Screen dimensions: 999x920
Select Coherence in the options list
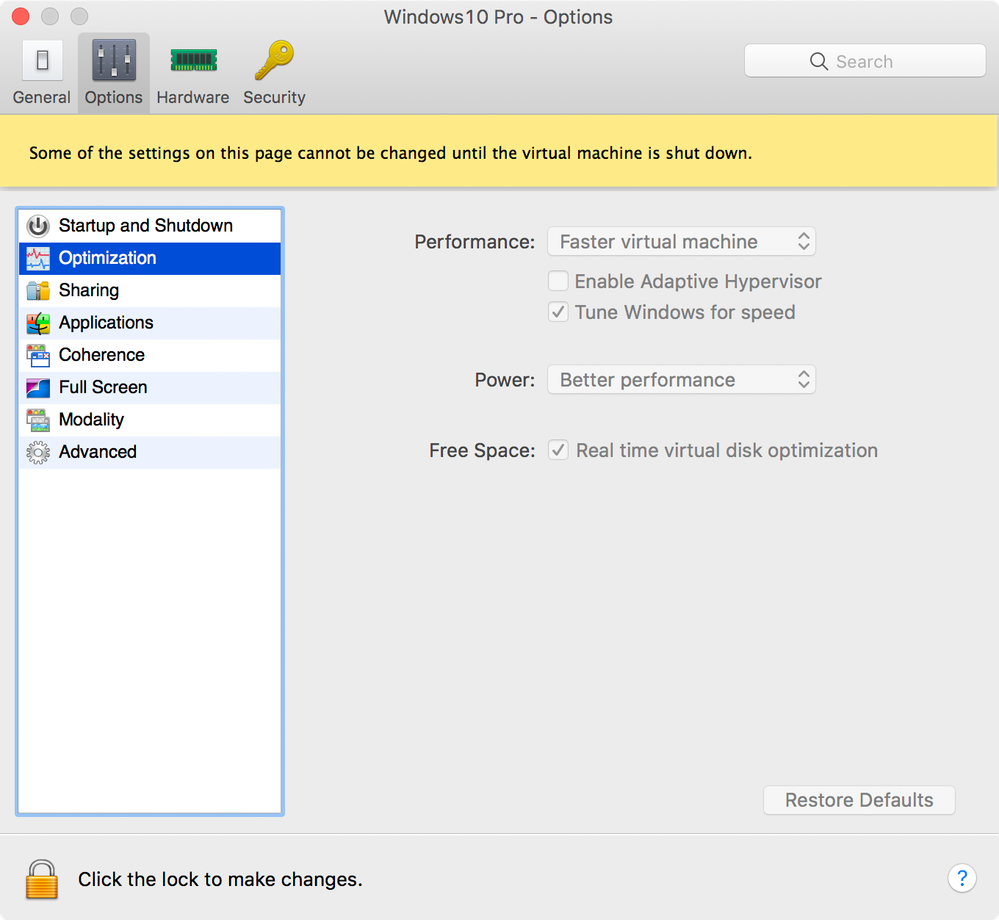(x=150, y=356)
